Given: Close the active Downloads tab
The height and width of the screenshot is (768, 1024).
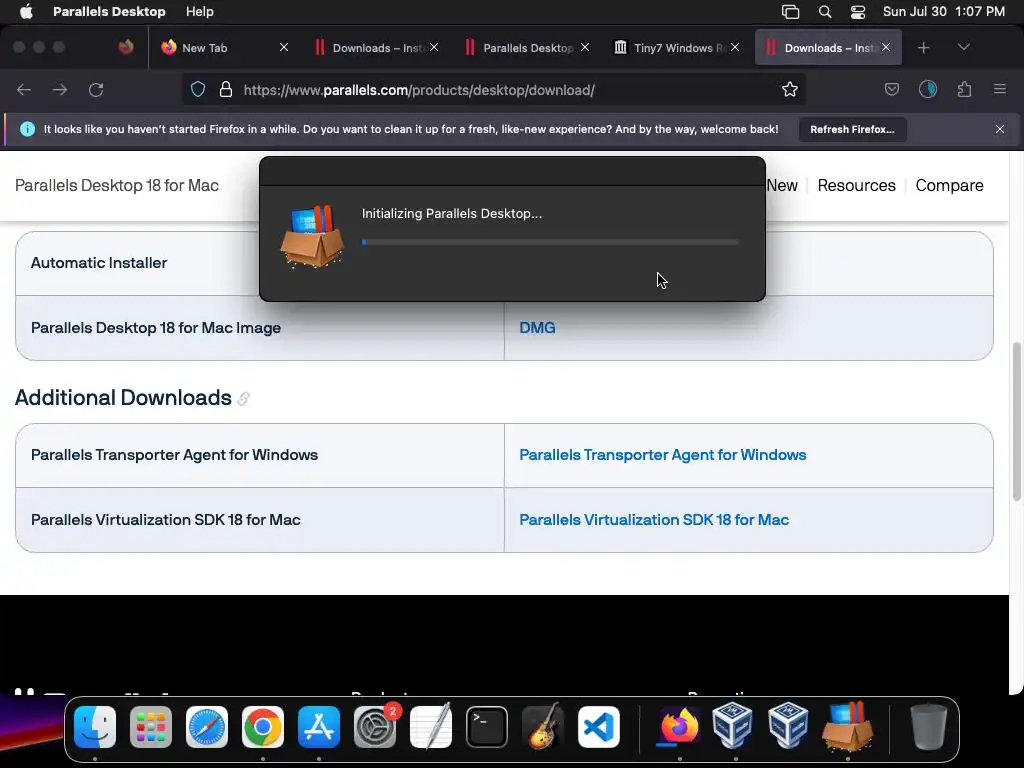Looking at the screenshot, I should (x=886, y=48).
